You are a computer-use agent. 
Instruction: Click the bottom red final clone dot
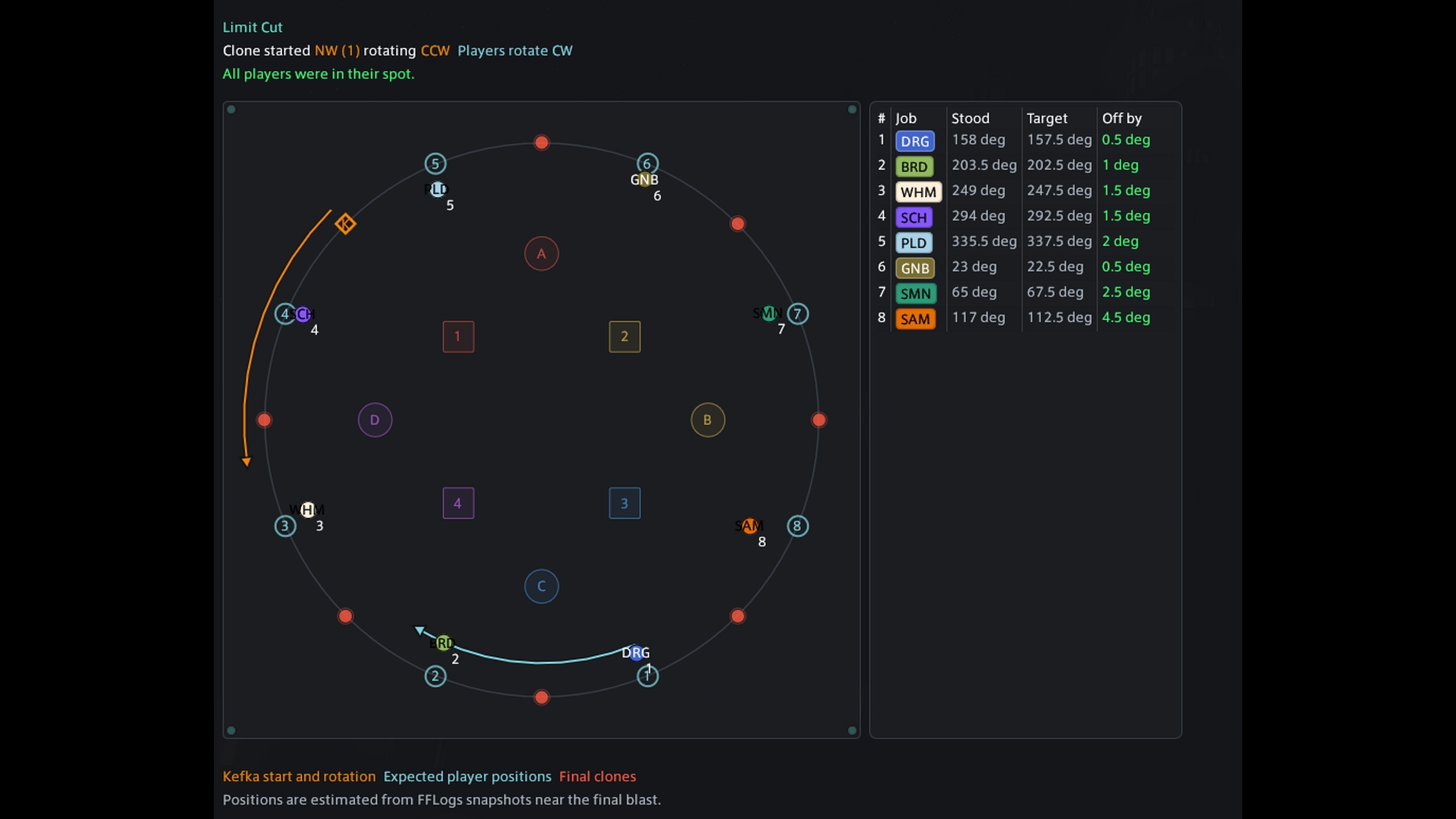pyautogui.click(x=541, y=697)
